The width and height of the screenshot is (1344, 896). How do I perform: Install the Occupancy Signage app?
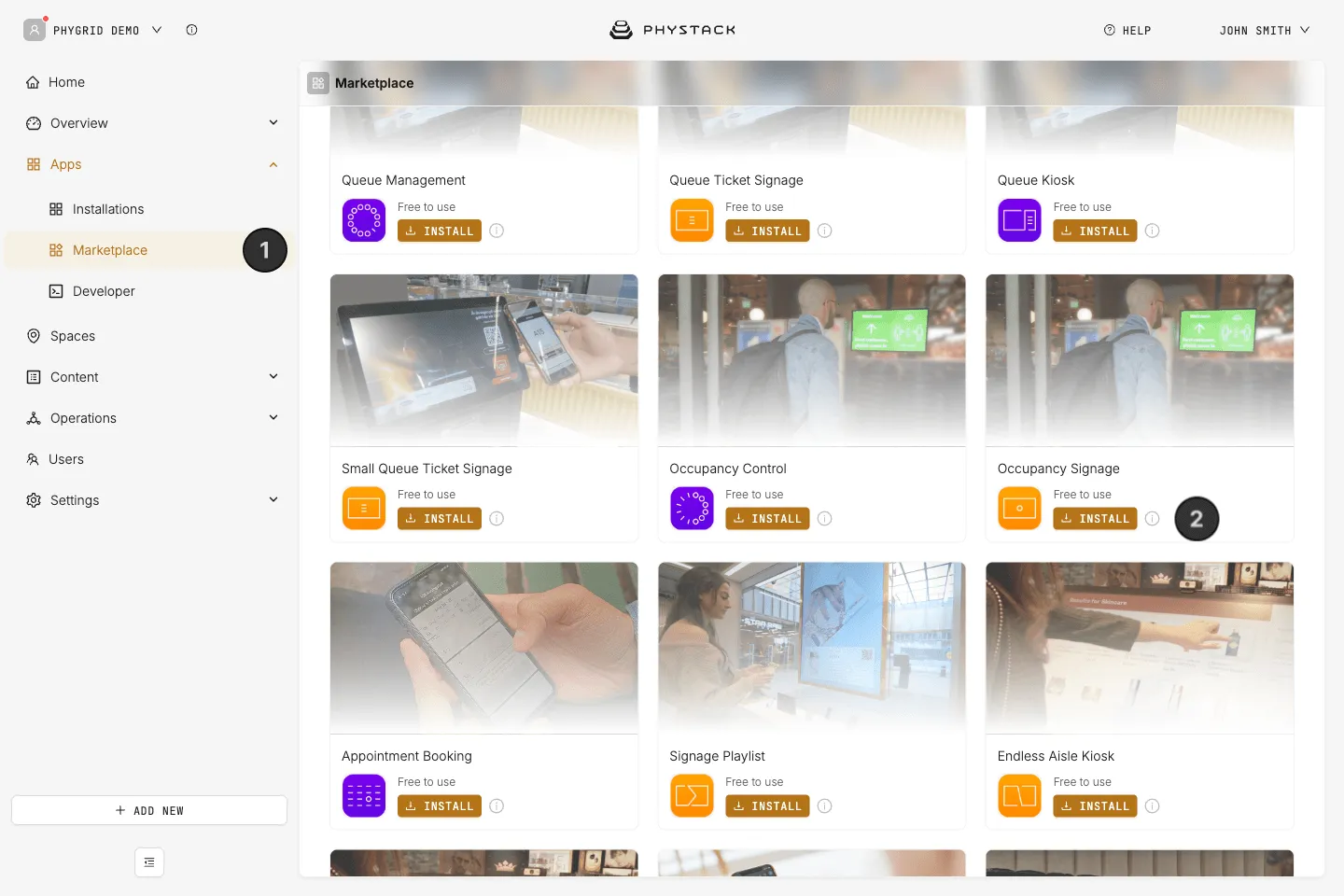[1095, 518]
